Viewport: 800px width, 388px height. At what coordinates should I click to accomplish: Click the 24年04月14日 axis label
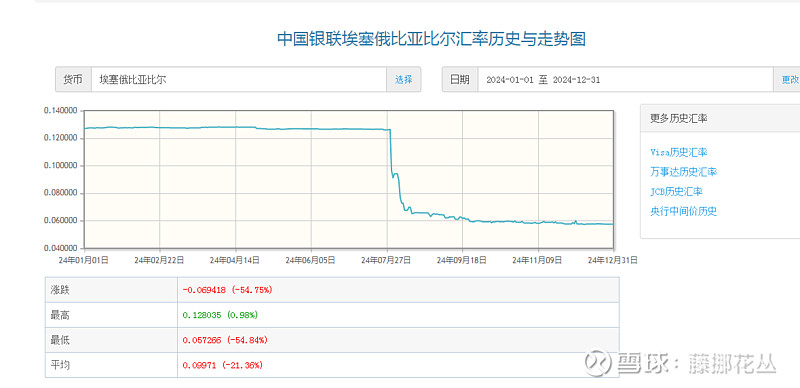(235, 260)
